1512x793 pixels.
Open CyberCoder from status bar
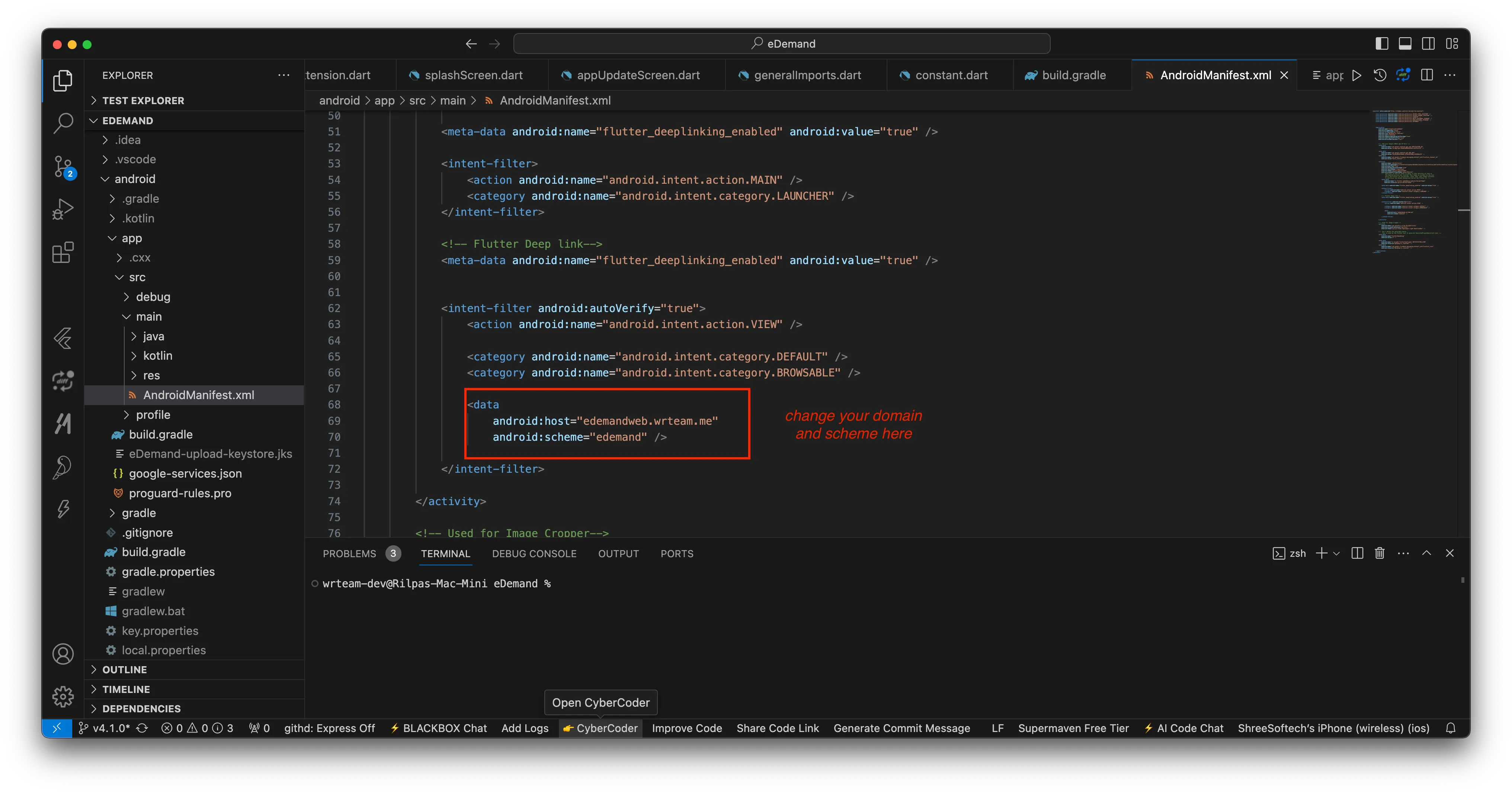(600, 728)
